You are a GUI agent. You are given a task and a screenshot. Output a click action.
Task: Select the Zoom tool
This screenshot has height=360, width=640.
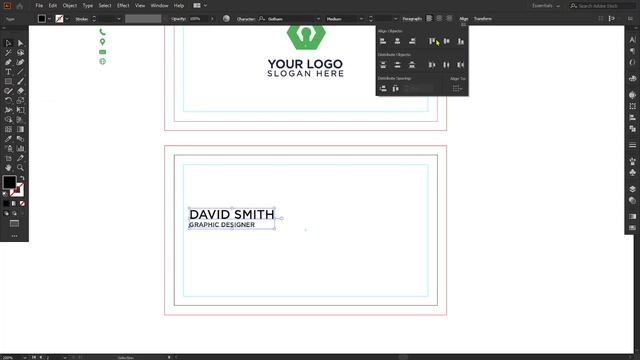[20, 168]
